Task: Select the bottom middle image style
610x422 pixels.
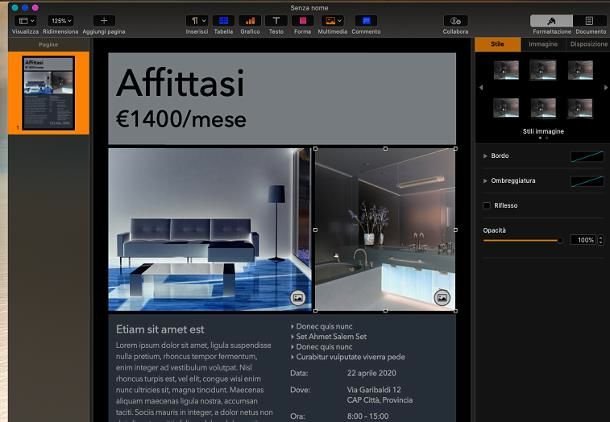Action: click(x=543, y=108)
